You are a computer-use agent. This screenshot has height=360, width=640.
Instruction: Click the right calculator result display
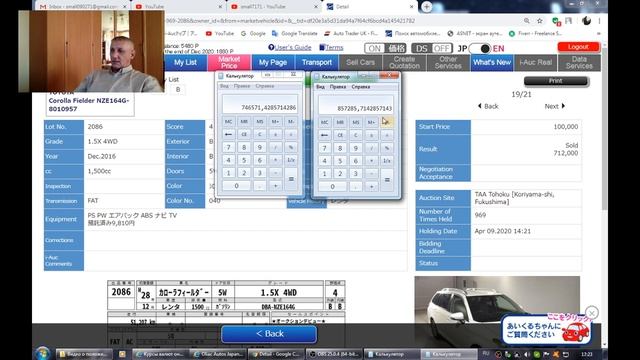356,105
